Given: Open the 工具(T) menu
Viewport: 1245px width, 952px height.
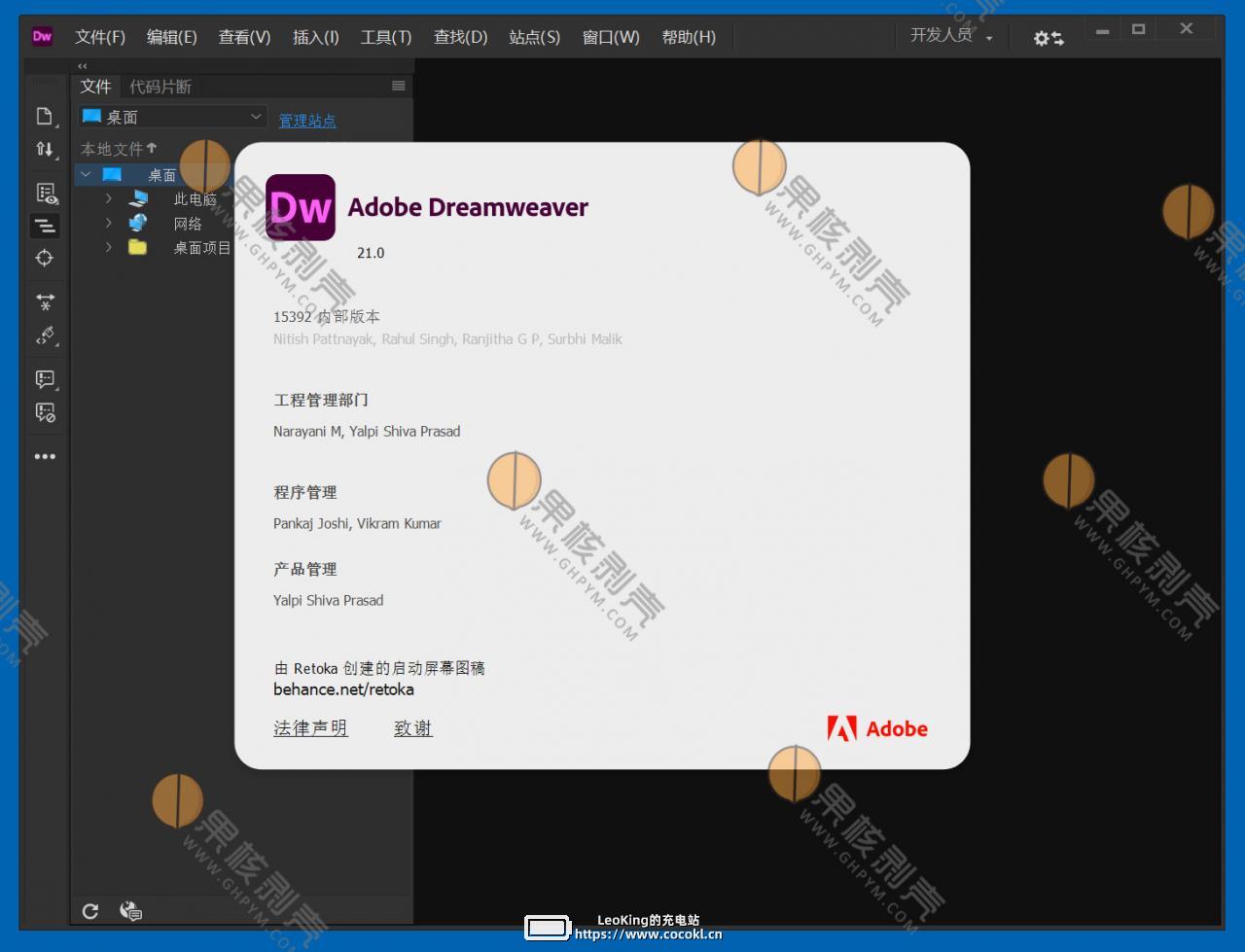Looking at the screenshot, I should [386, 37].
